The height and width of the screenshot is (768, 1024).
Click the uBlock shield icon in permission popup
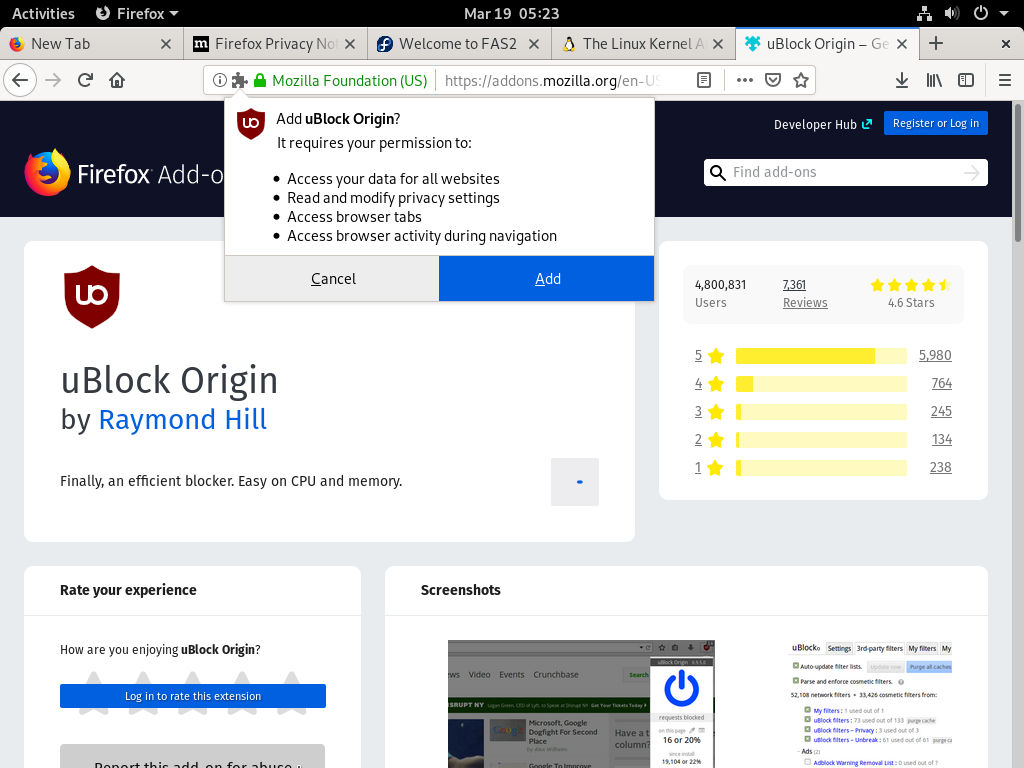point(251,123)
